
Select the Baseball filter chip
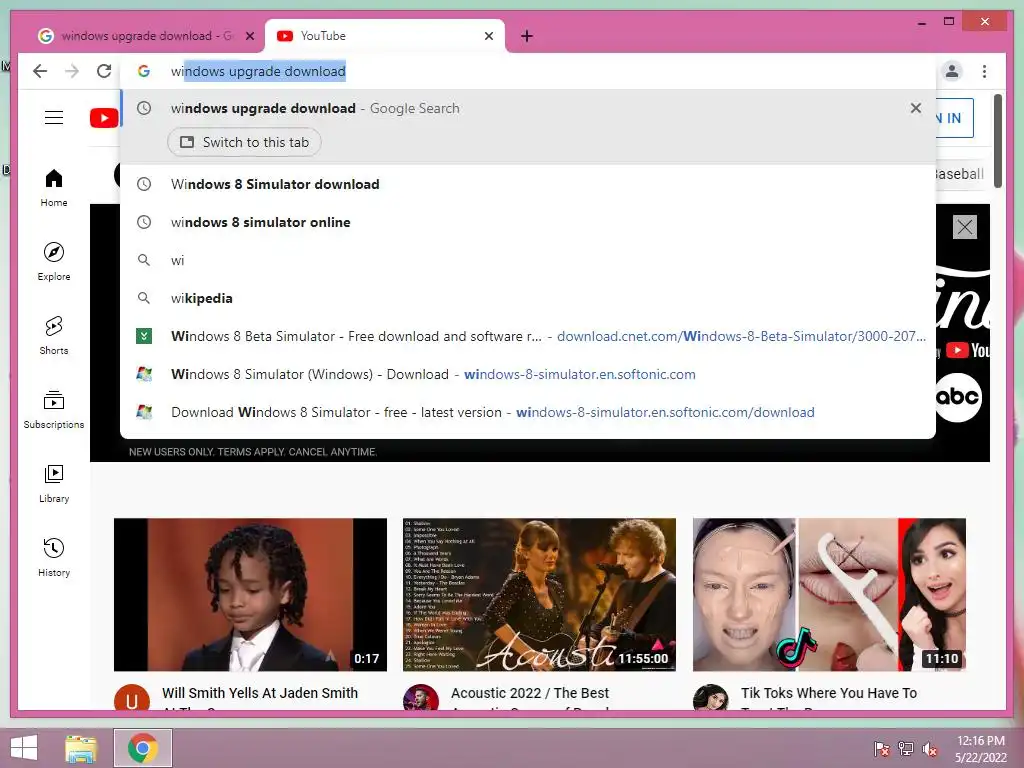pos(959,174)
